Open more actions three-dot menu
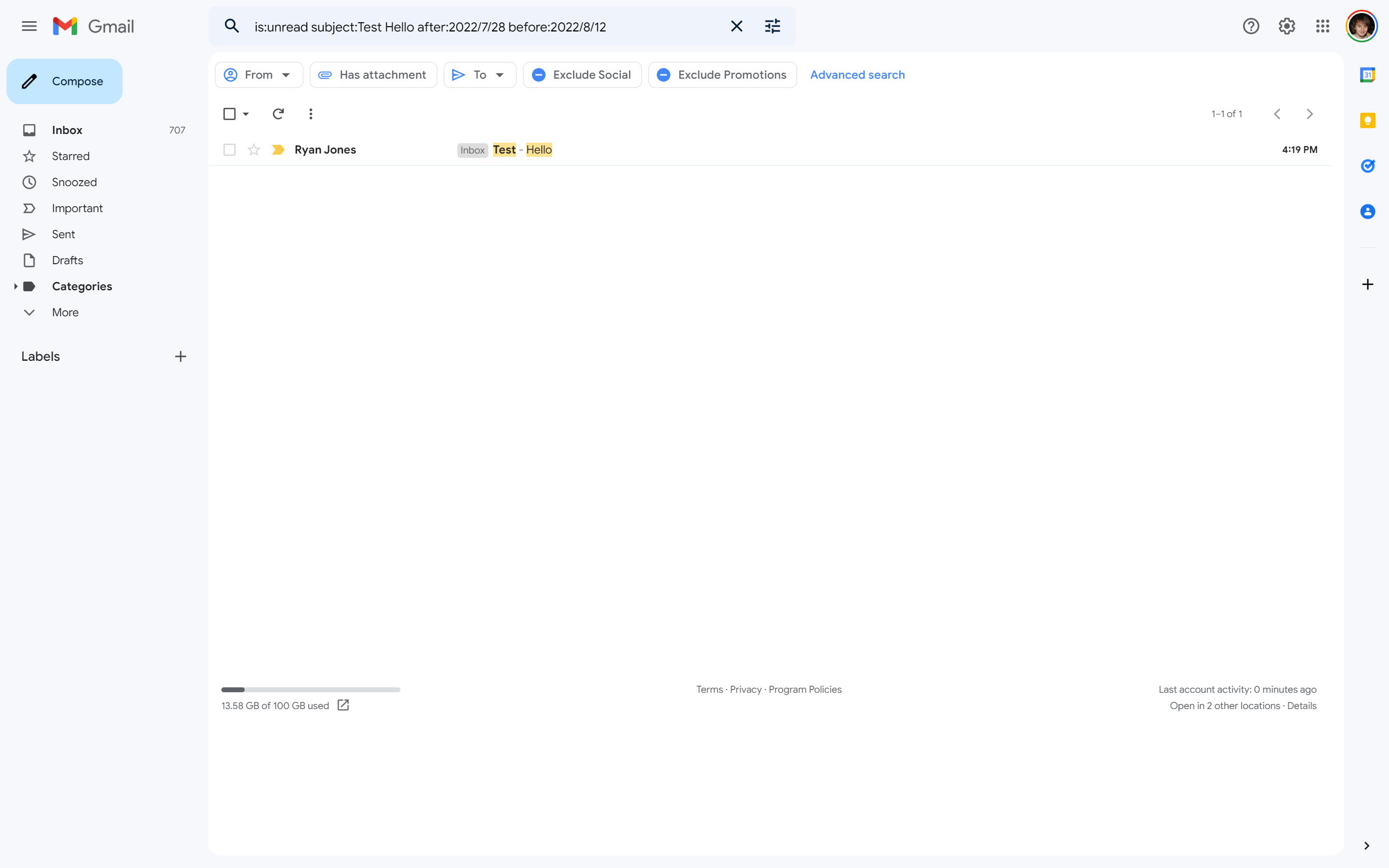The width and height of the screenshot is (1389, 868). pos(310,114)
